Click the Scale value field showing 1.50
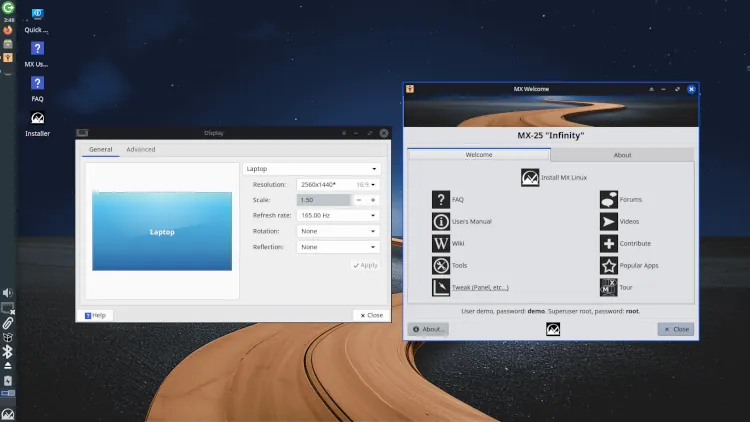 coord(324,200)
